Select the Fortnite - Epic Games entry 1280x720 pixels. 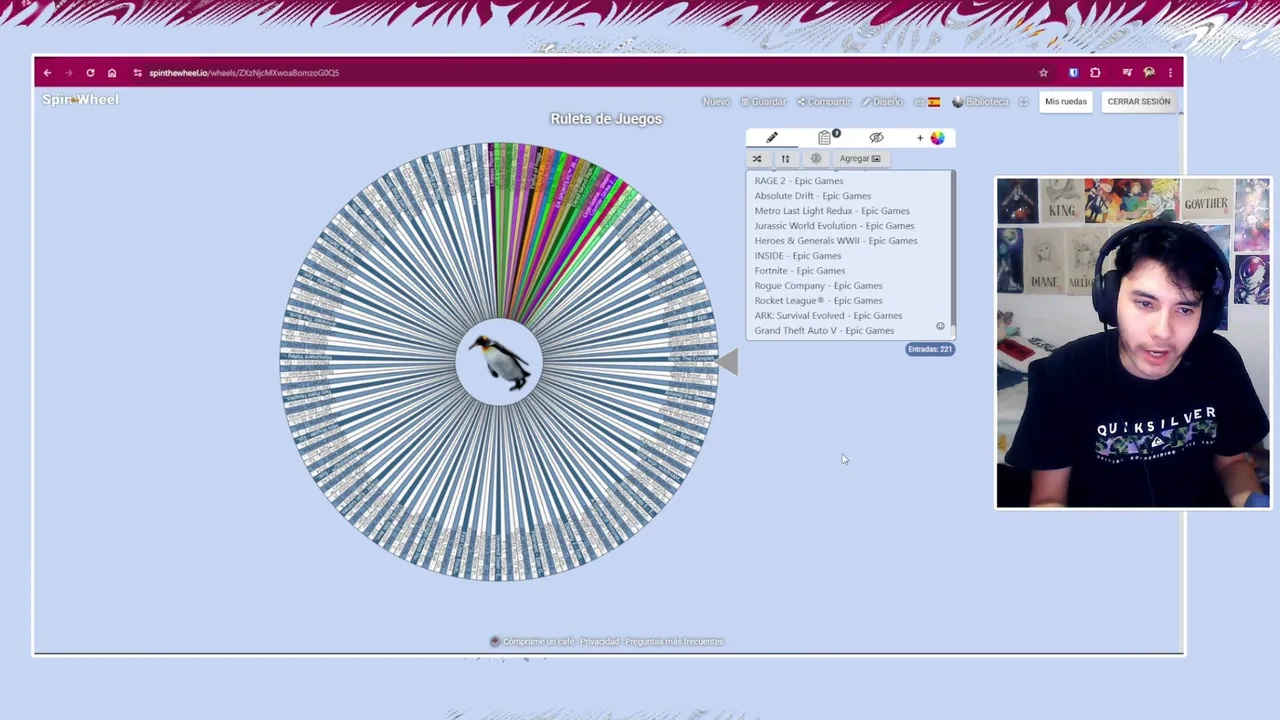[x=800, y=271]
